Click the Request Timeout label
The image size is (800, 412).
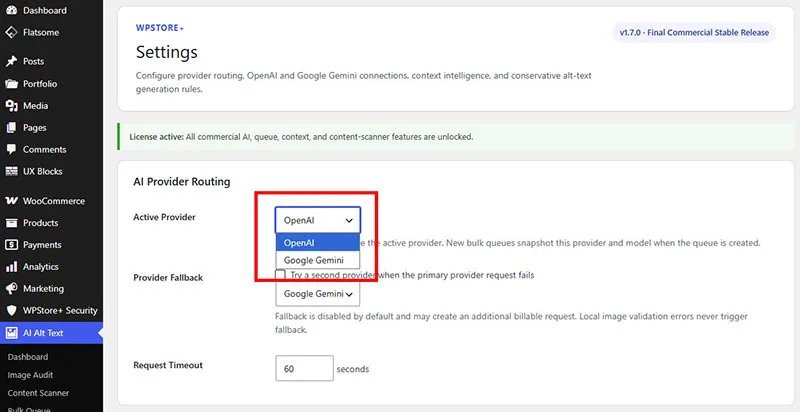pos(168,365)
